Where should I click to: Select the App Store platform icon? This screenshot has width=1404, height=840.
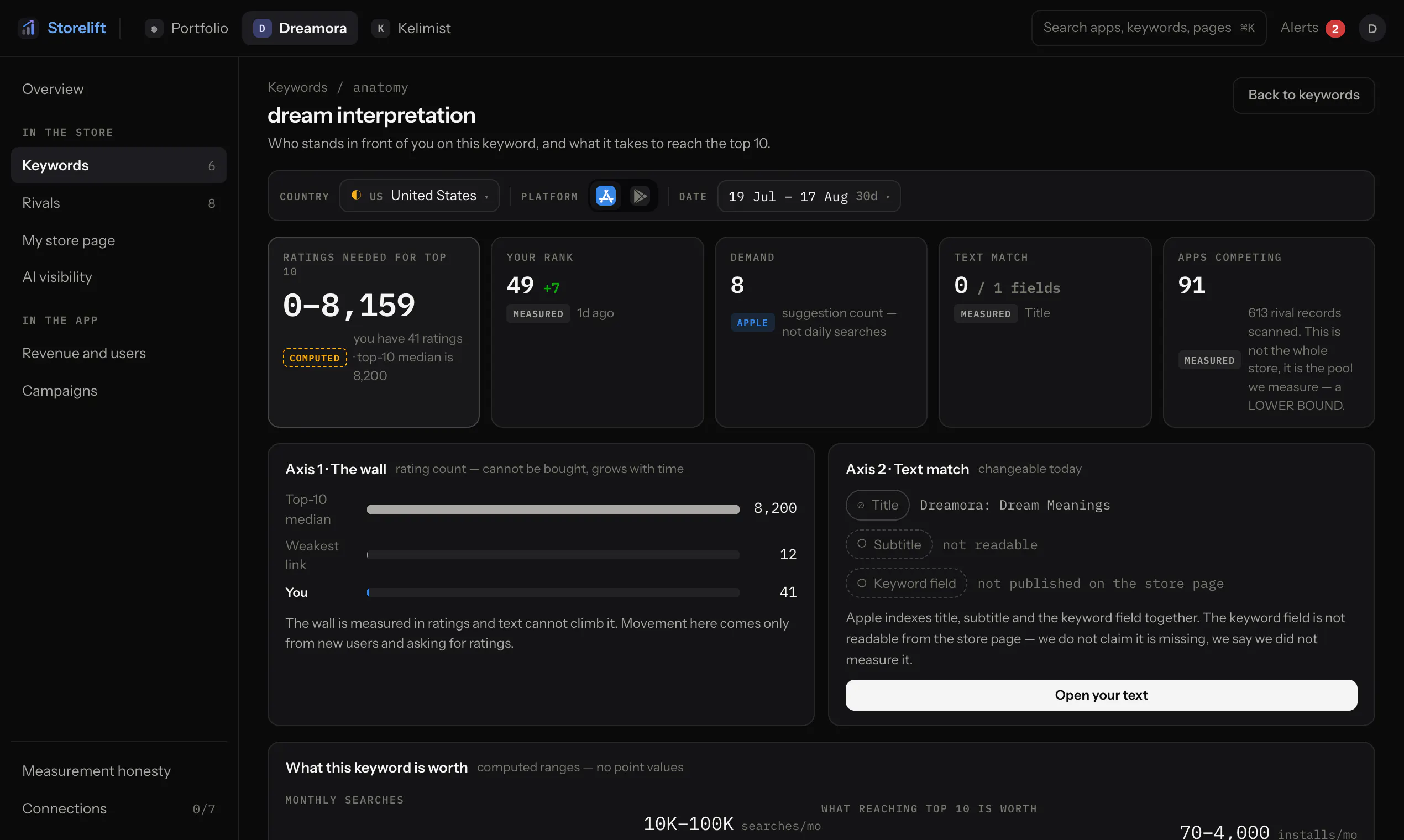(x=606, y=196)
